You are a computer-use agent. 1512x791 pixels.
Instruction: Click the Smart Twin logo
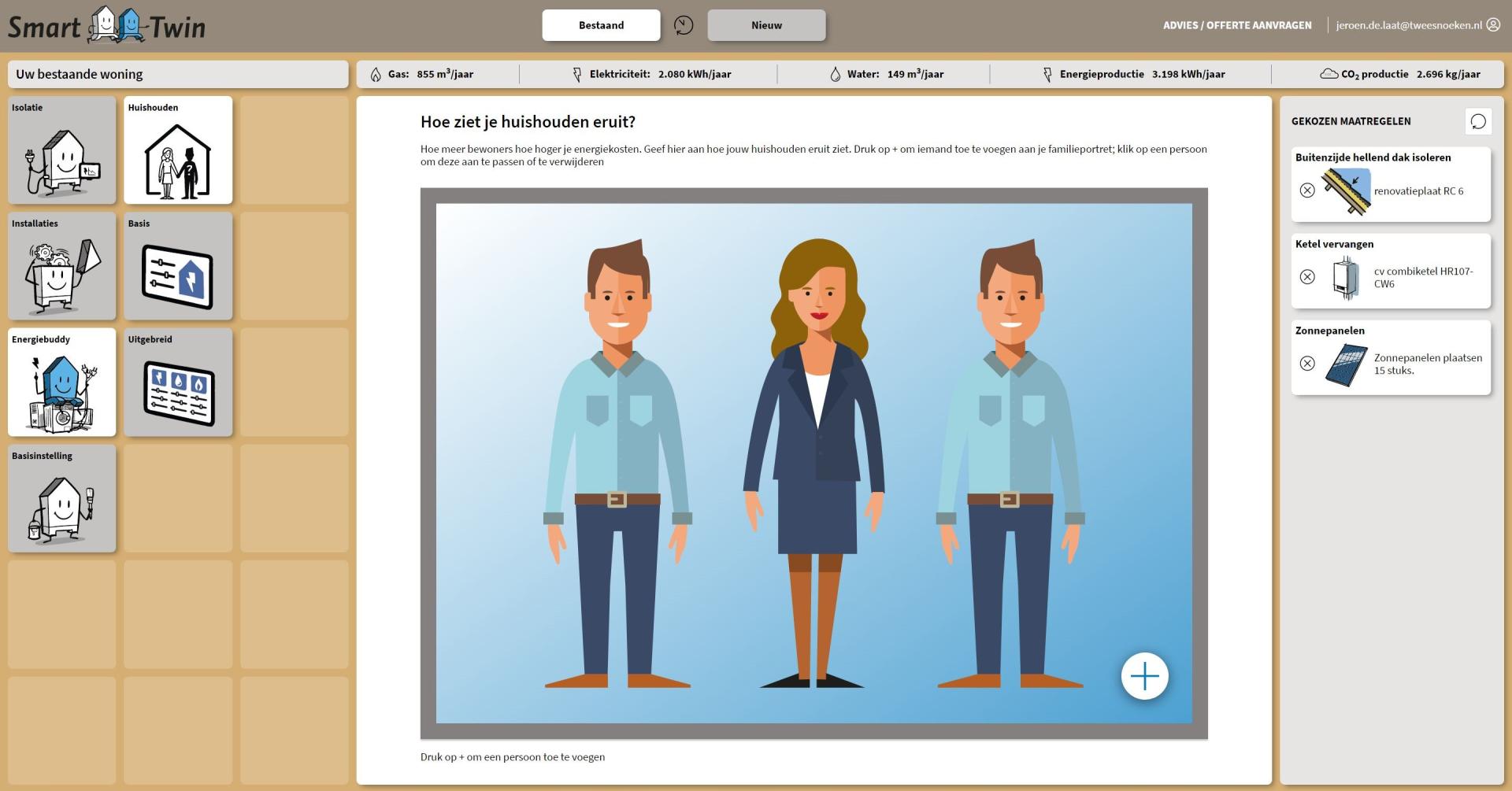[106, 26]
